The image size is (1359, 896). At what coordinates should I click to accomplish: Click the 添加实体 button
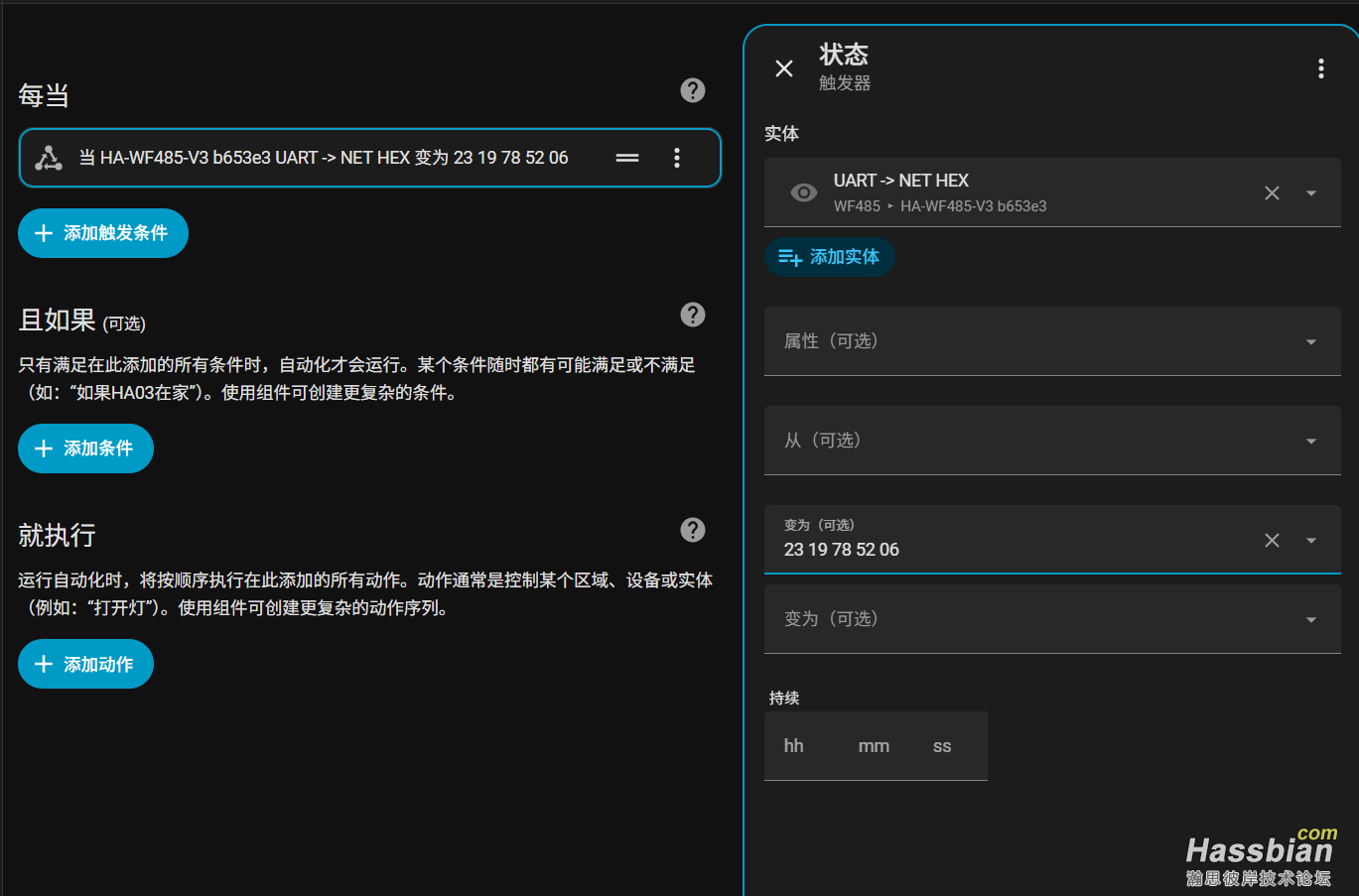tap(830, 257)
